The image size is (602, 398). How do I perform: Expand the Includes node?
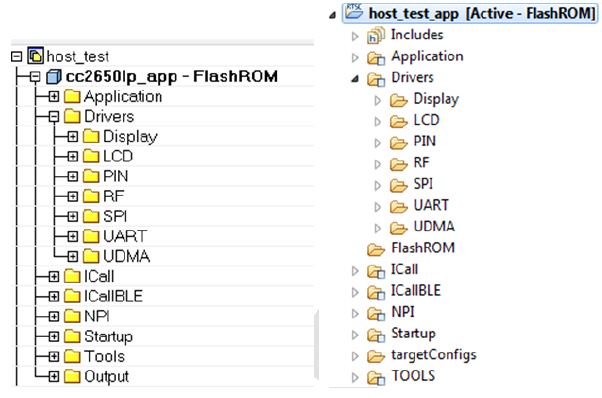click(355, 36)
